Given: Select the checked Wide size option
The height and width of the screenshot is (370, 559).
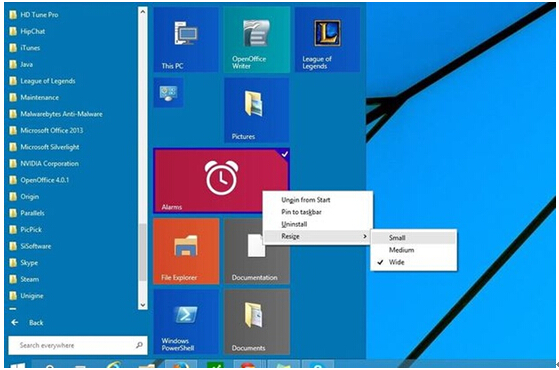Looking at the screenshot, I should tap(414, 262).
